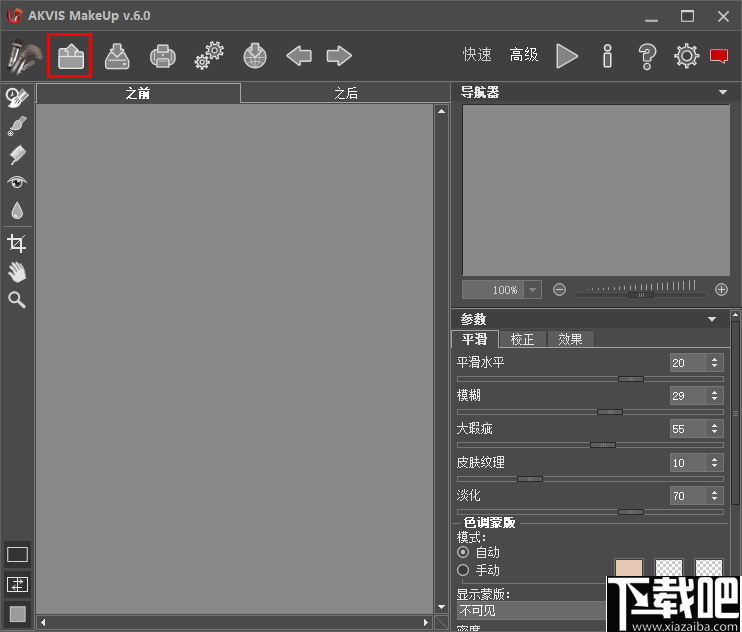
Task: Open preferences gear icon
Action: (x=686, y=56)
